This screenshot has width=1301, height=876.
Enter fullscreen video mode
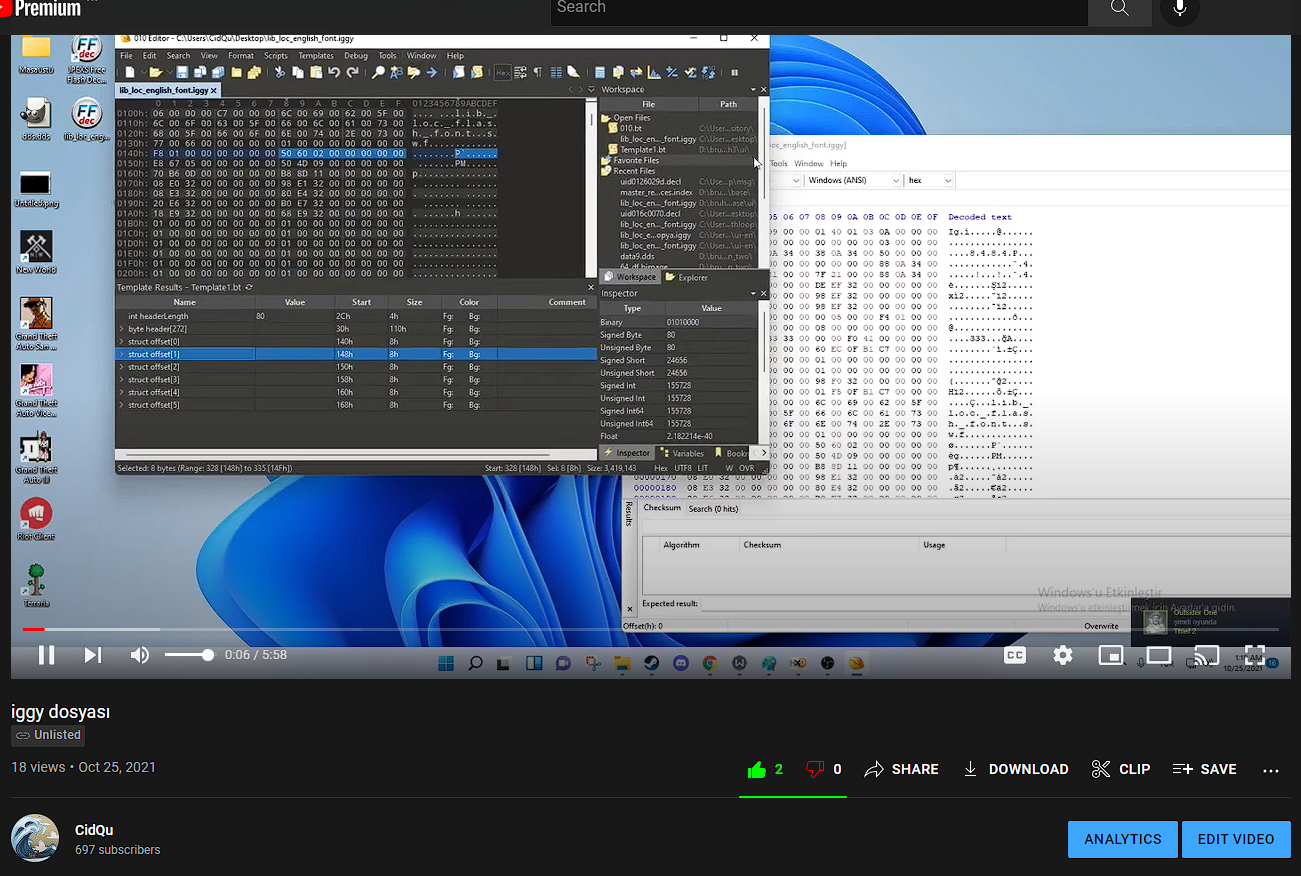[x=1254, y=655]
